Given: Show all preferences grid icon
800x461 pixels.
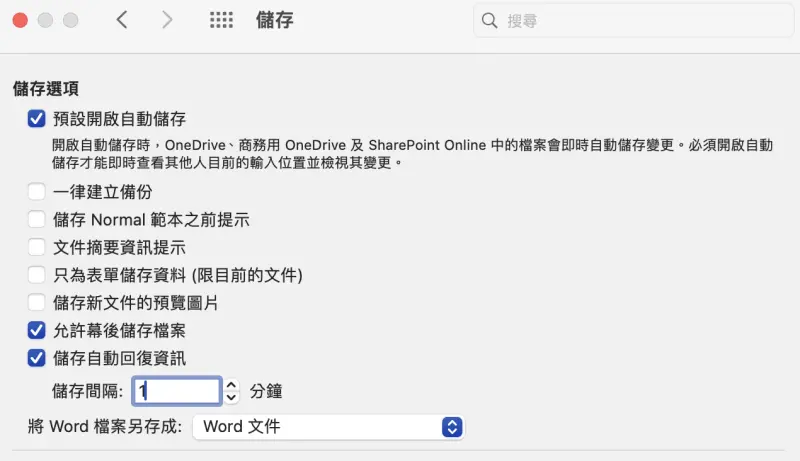Looking at the screenshot, I should [x=221, y=20].
